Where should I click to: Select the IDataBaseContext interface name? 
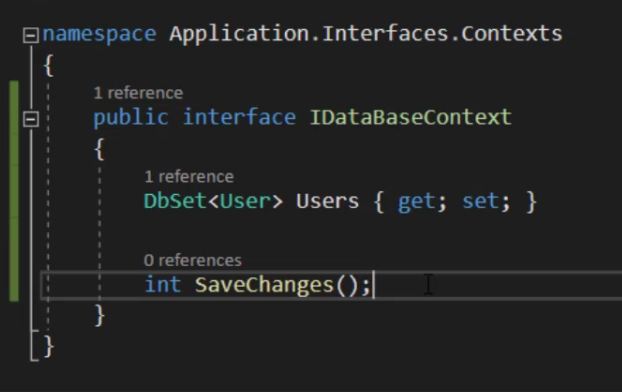pos(411,117)
